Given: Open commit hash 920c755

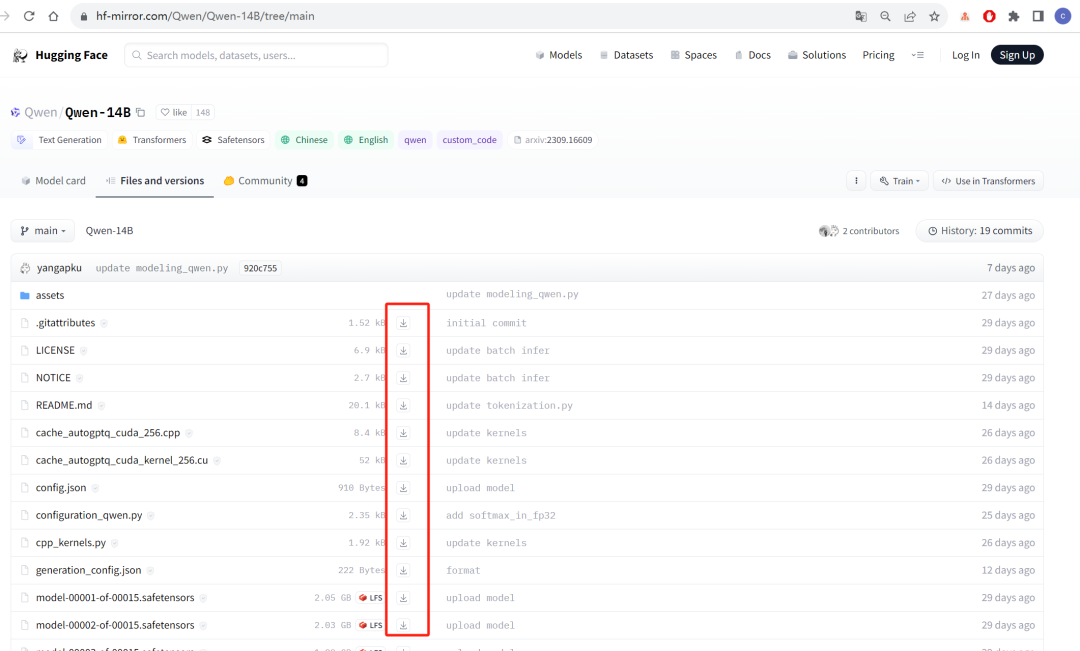Looking at the screenshot, I should pyautogui.click(x=260, y=268).
